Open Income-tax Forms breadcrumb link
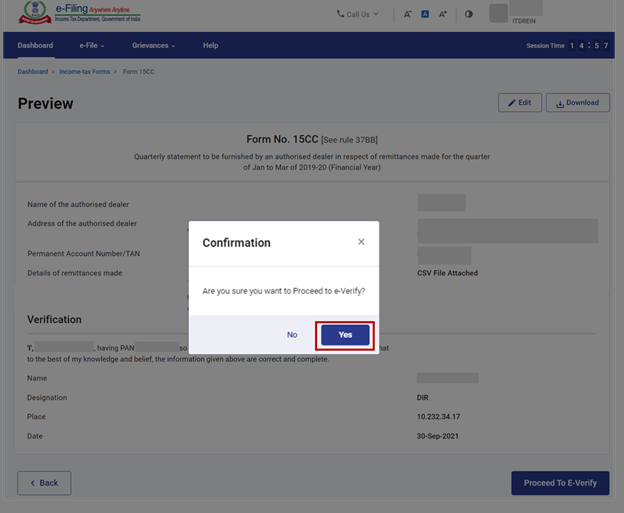 click(84, 72)
